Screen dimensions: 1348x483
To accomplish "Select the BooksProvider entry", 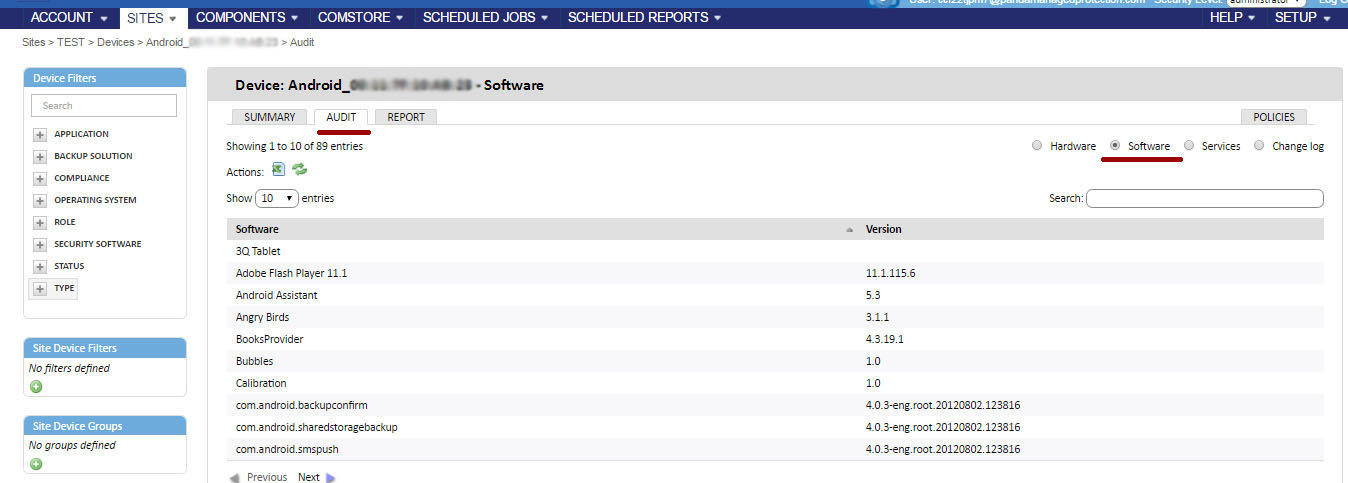I will 270,339.
